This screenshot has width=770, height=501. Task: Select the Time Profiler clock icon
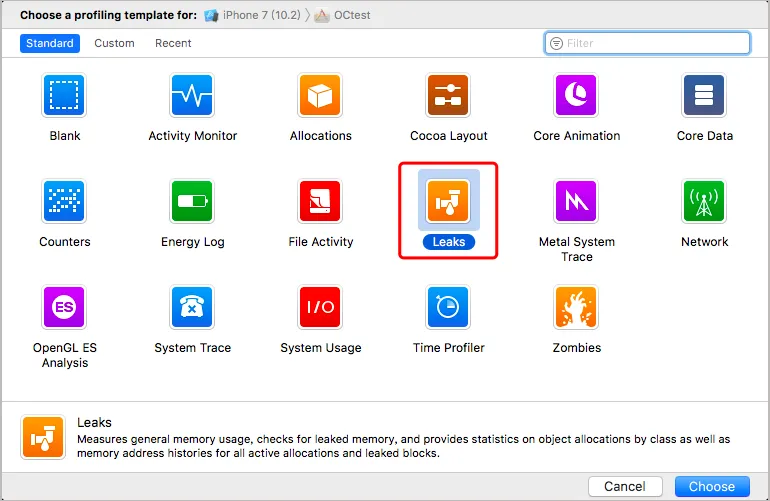pos(448,307)
